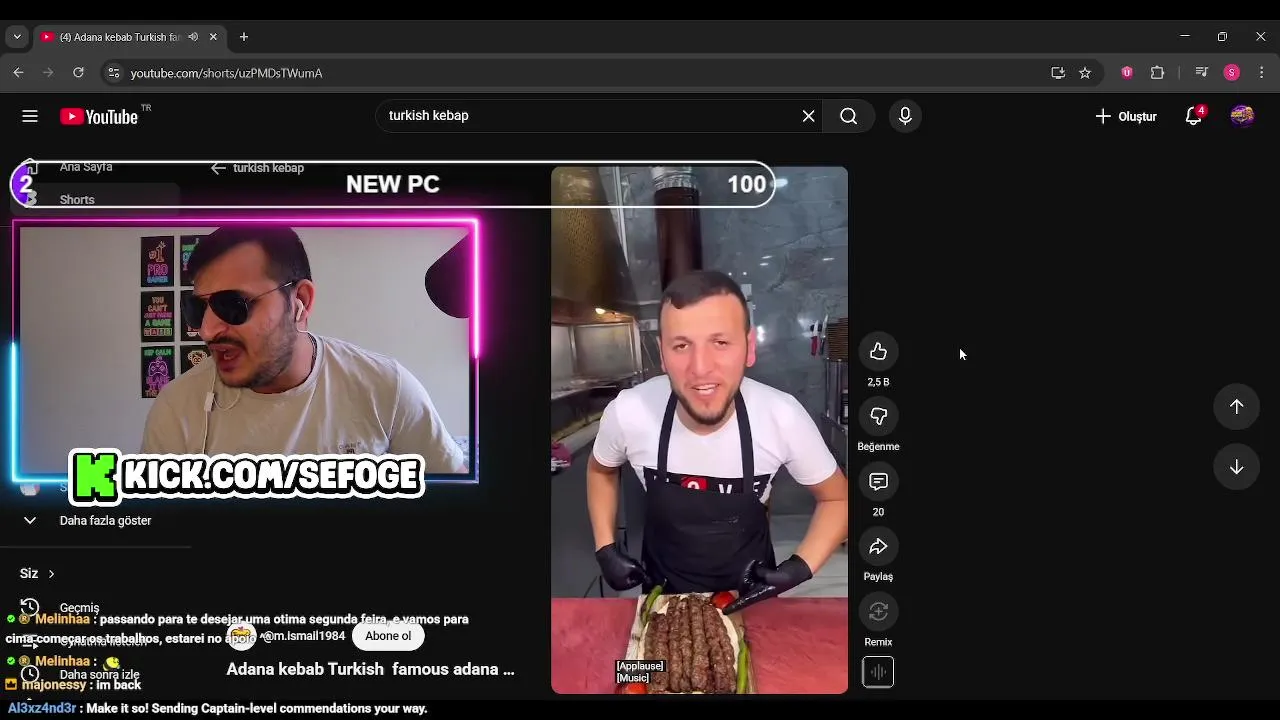Open the account avatar menu
1280x720 pixels.
pos(1242,116)
